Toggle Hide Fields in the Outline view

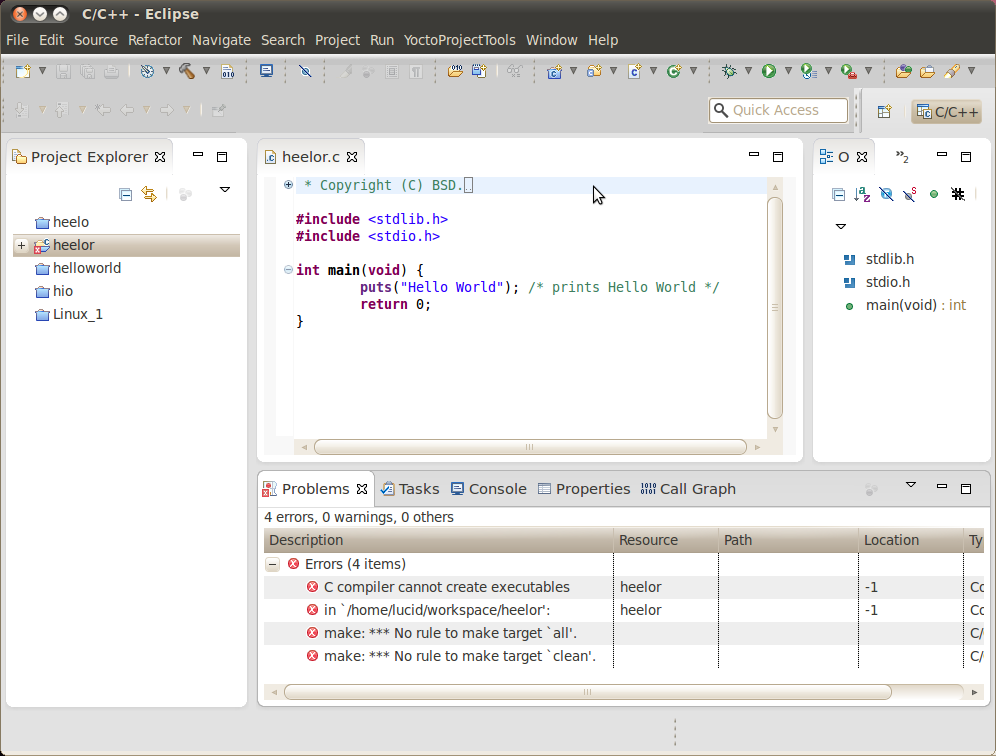886,194
